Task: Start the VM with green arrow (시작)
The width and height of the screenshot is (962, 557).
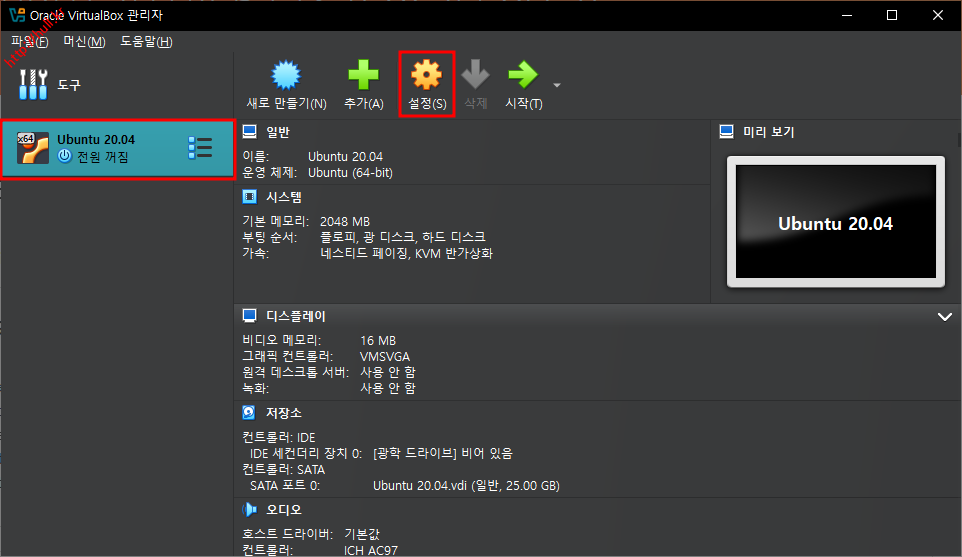Action: pyautogui.click(x=523, y=75)
